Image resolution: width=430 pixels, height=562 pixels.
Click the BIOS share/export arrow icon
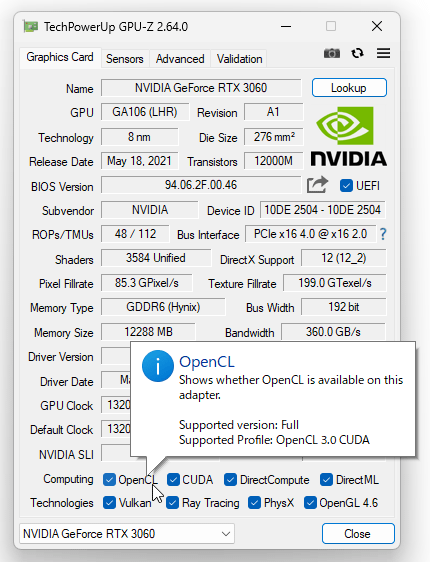pos(317,185)
